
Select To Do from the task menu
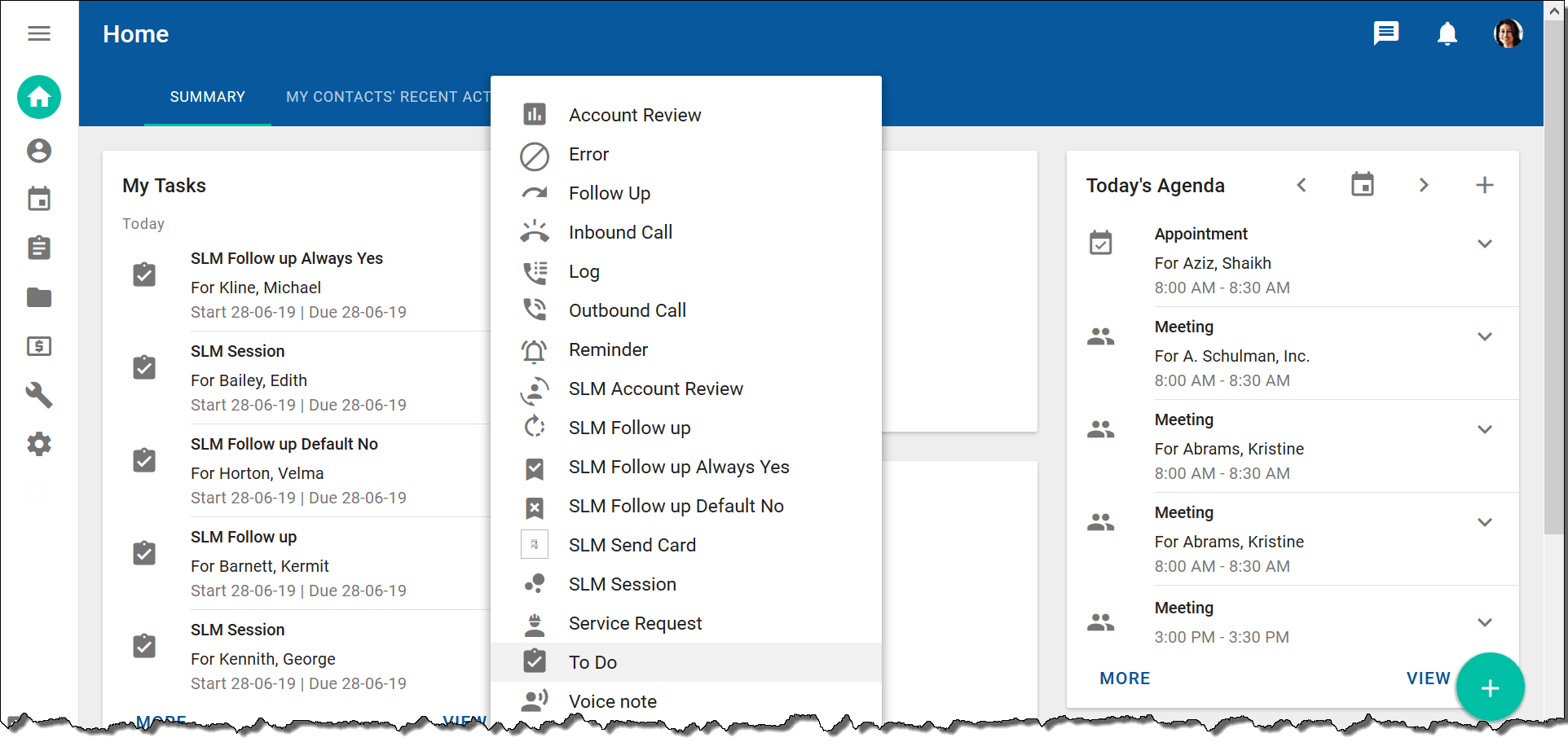pyautogui.click(x=592, y=662)
